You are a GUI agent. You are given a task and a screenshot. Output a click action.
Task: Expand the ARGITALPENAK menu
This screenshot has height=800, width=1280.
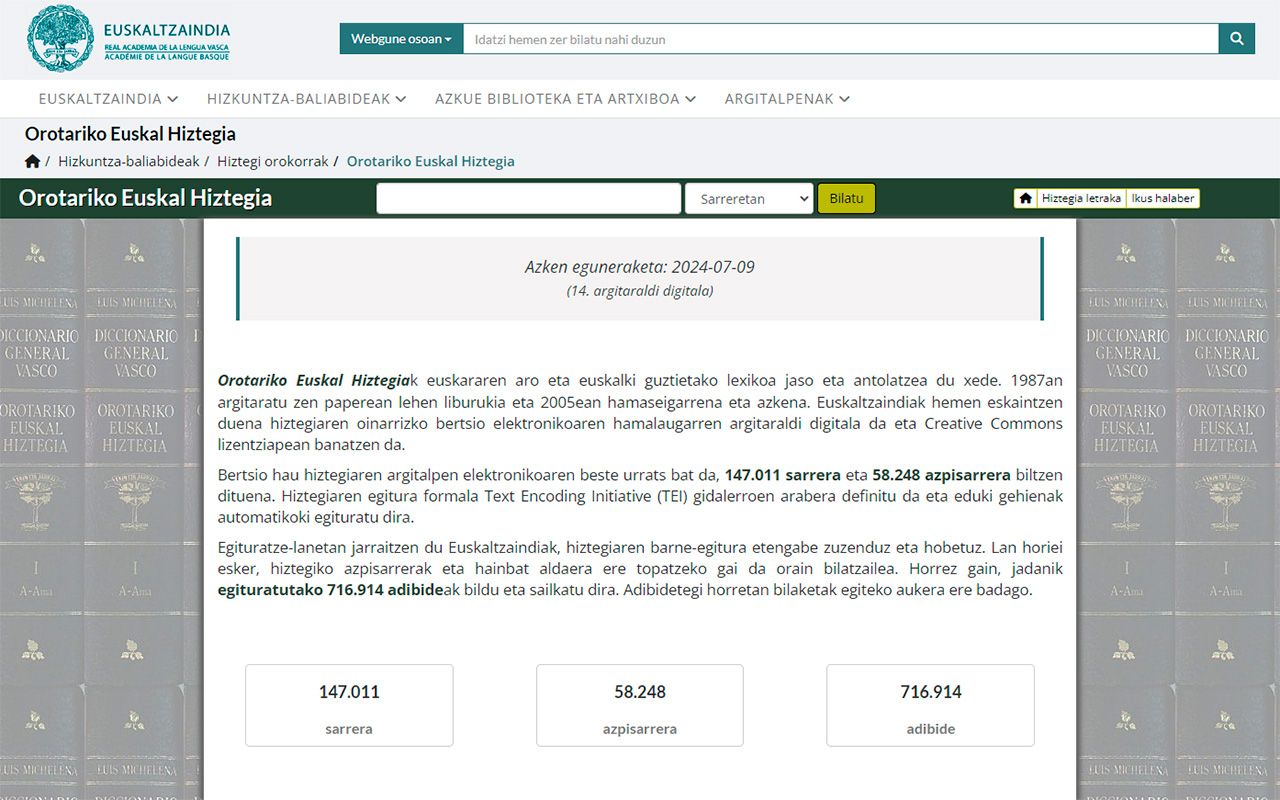784,99
